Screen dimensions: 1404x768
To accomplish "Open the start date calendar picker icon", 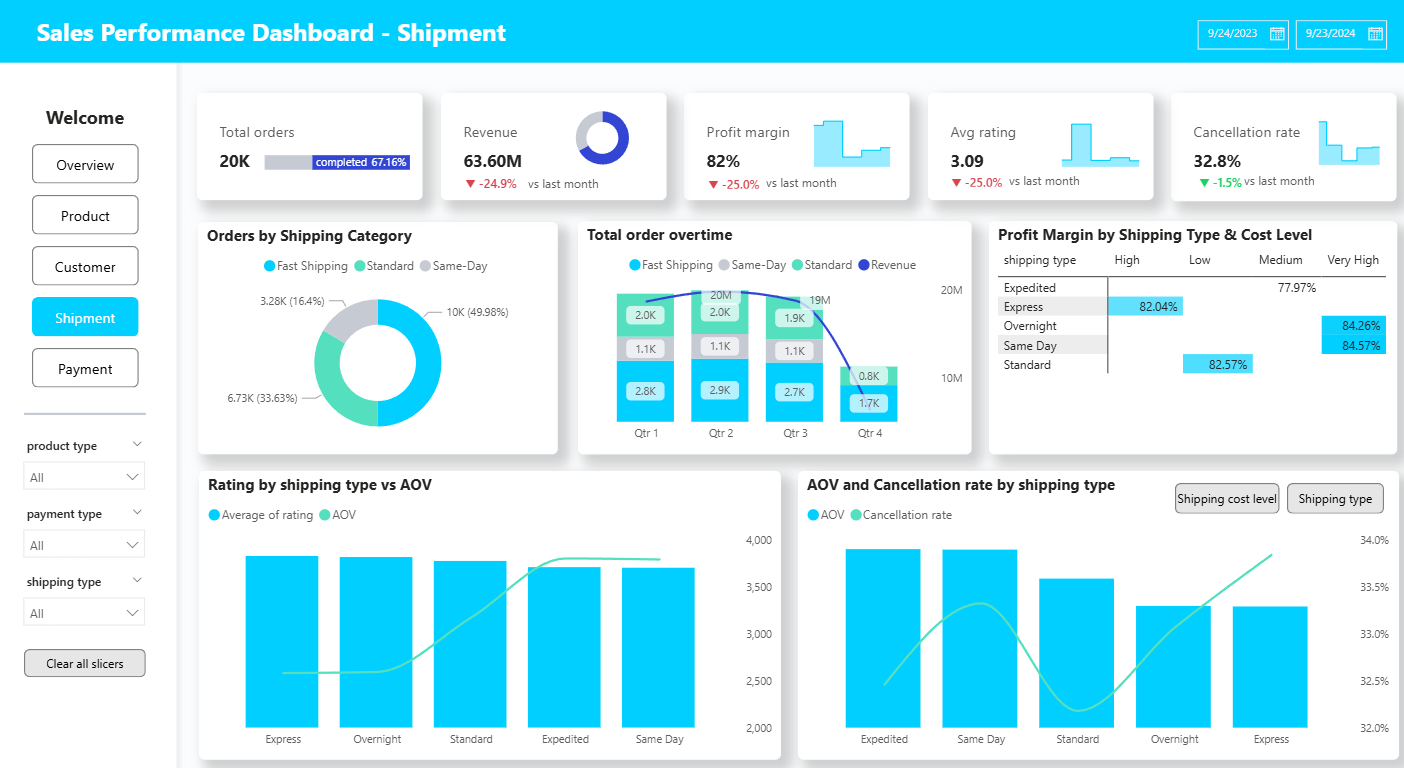I will point(1277,34).
